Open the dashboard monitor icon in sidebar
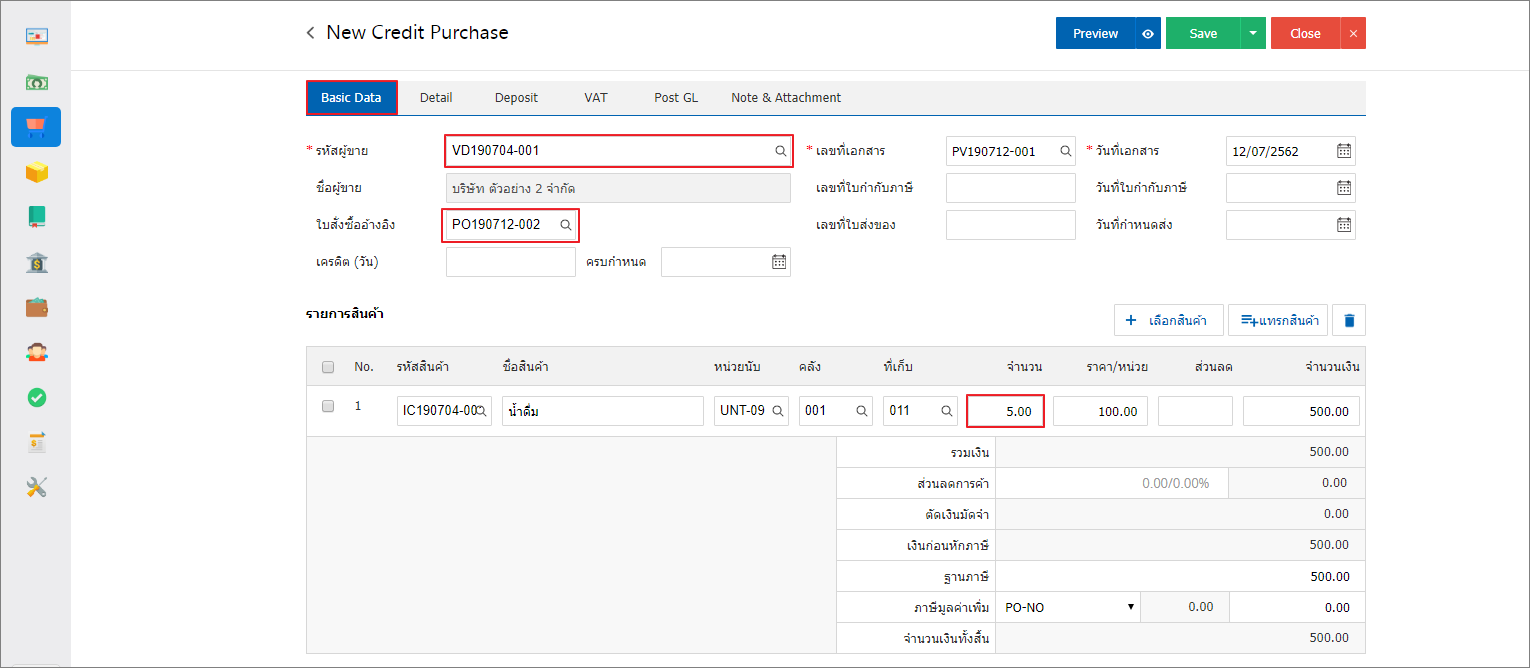The width and height of the screenshot is (1530, 668). pyautogui.click(x=37, y=36)
